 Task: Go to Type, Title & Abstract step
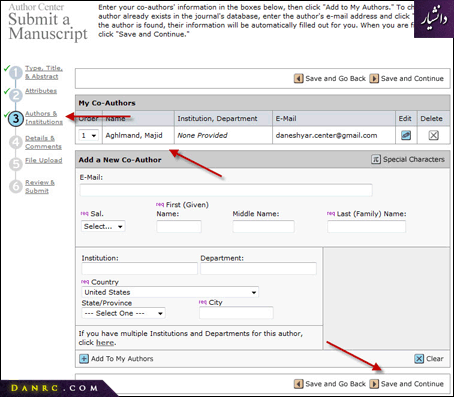(x=44, y=72)
